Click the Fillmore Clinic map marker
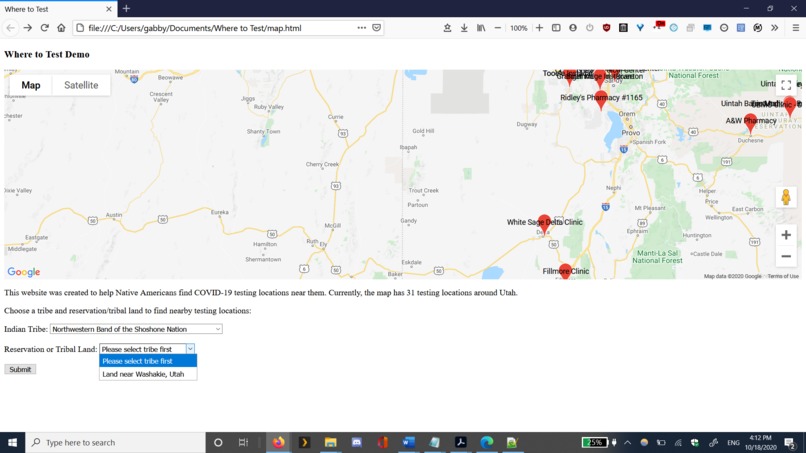This screenshot has width=806, height=453. pos(565,271)
